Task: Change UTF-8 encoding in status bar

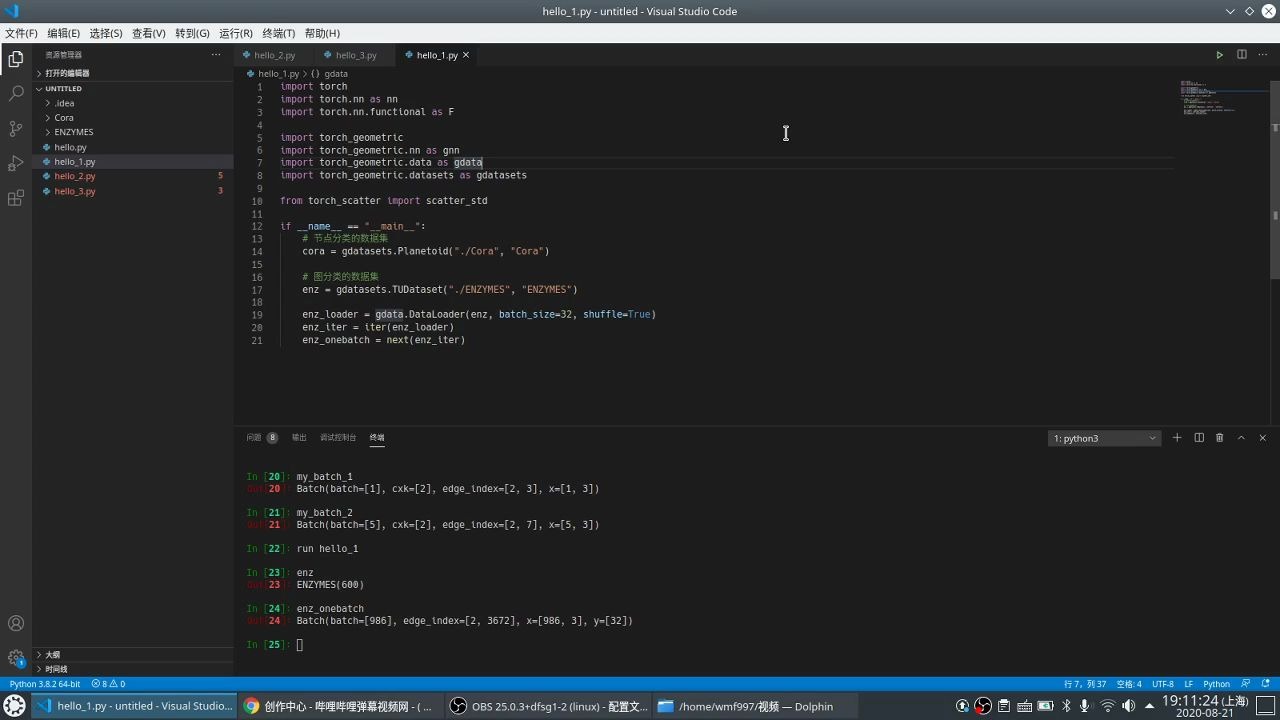Action: pos(1163,684)
